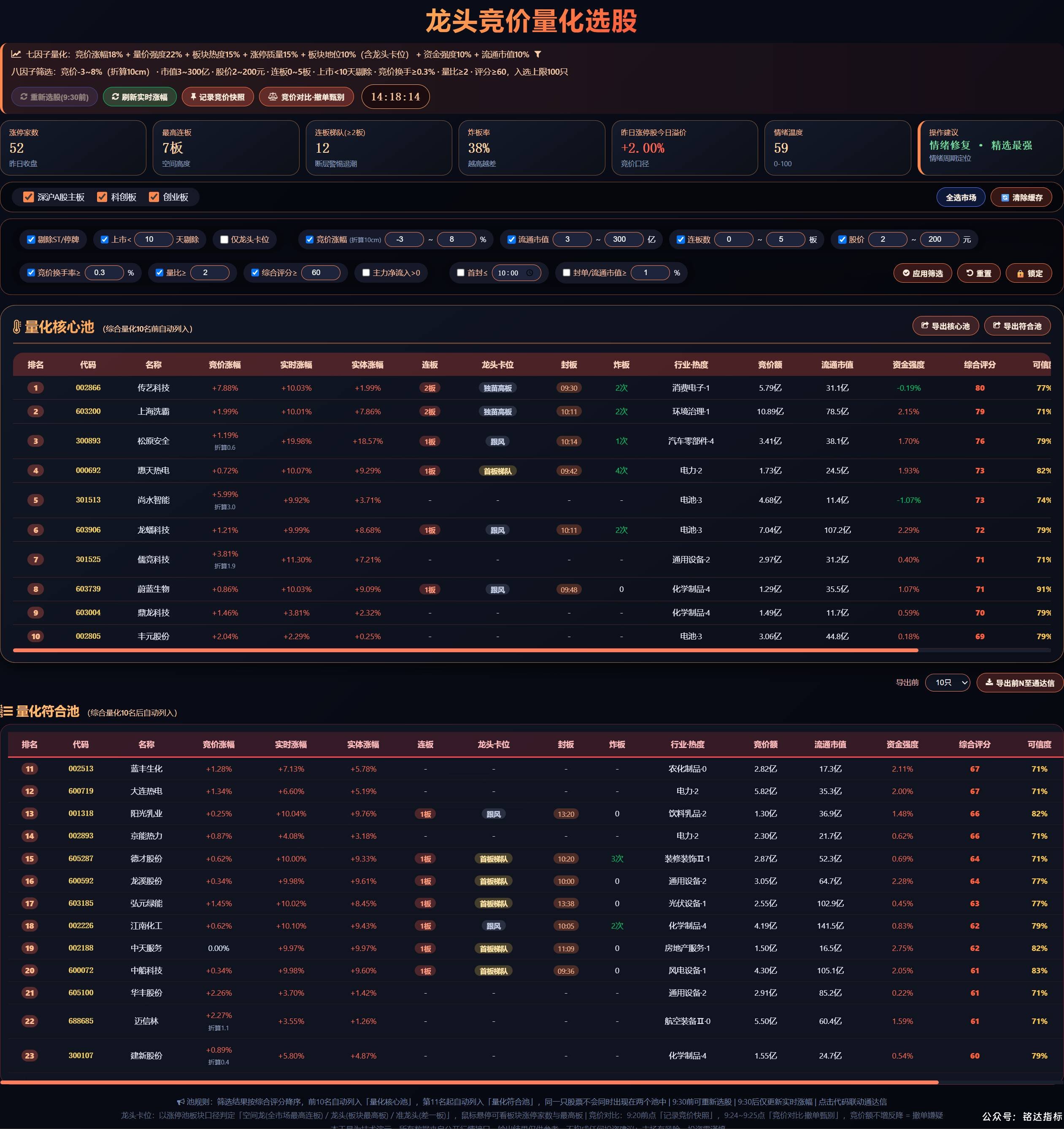Click 符合池 horizontal scrollbar
The image size is (1064, 1129).
tap(469, 1083)
